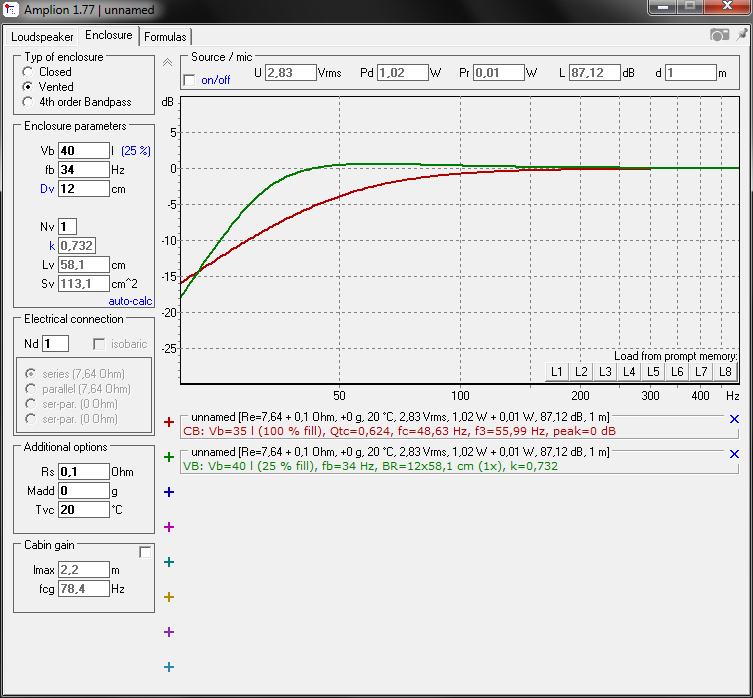Edit the fb tuning frequency field
Image resolution: width=753 pixels, height=698 pixels.
point(84,170)
